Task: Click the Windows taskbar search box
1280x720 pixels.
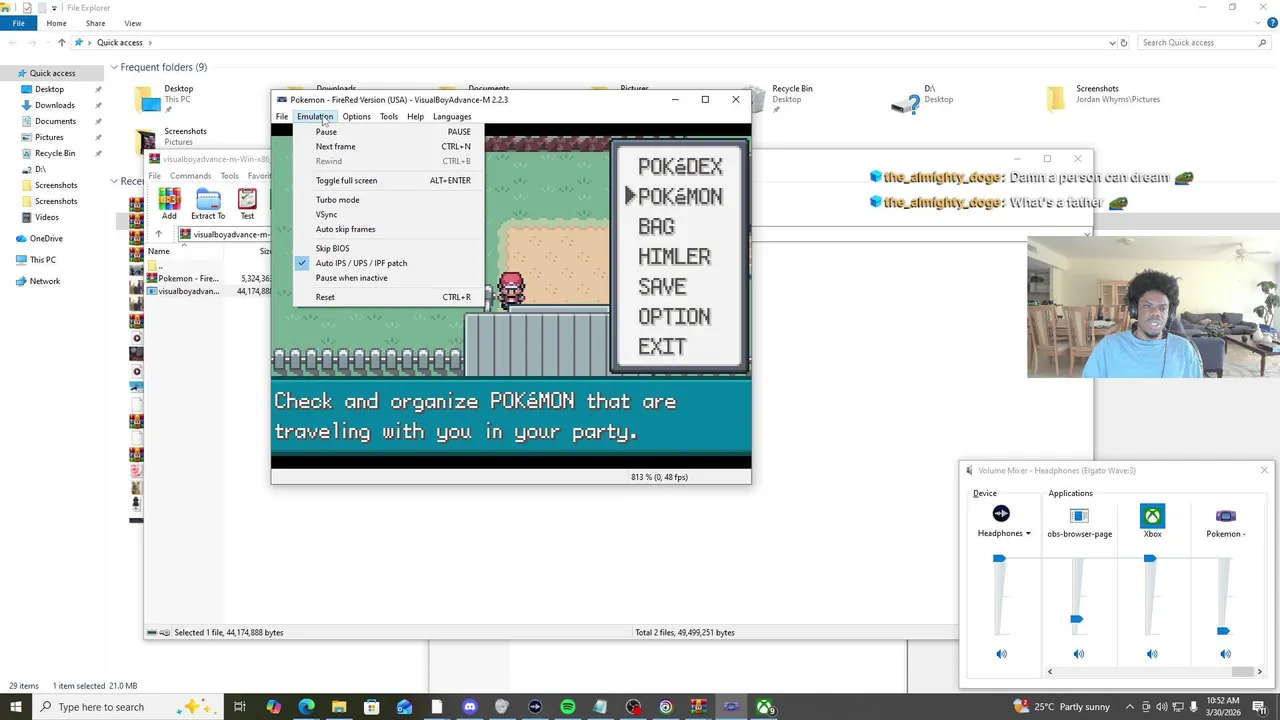Action: click(130, 707)
